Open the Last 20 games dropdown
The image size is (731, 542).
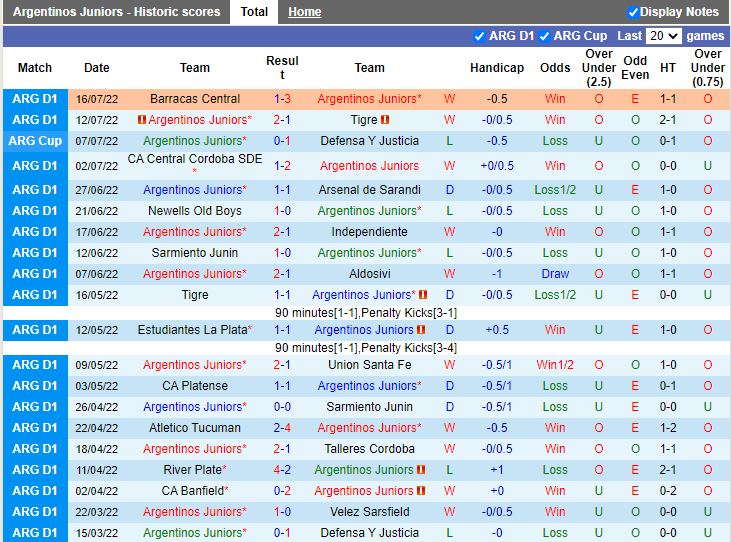[x=663, y=36]
